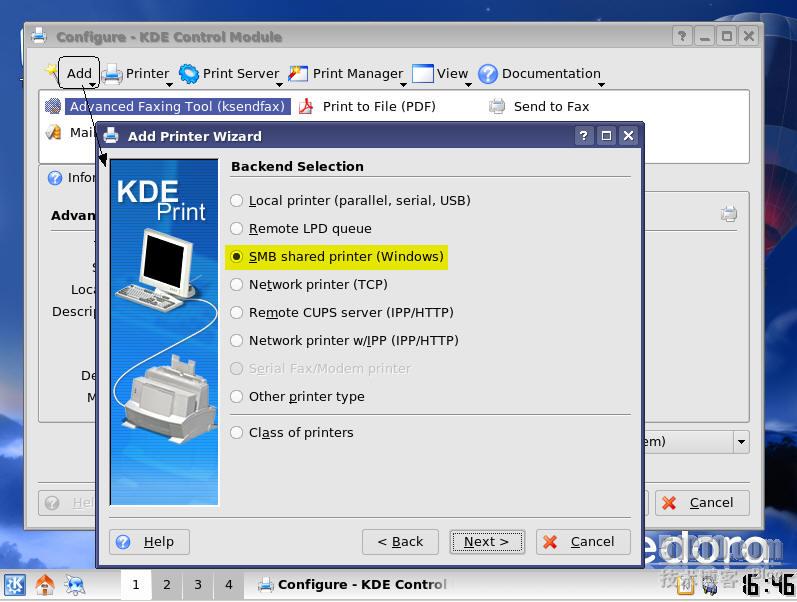The image size is (797, 602).
Task: Click the Send to Fax printer icon
Action: 497,107
